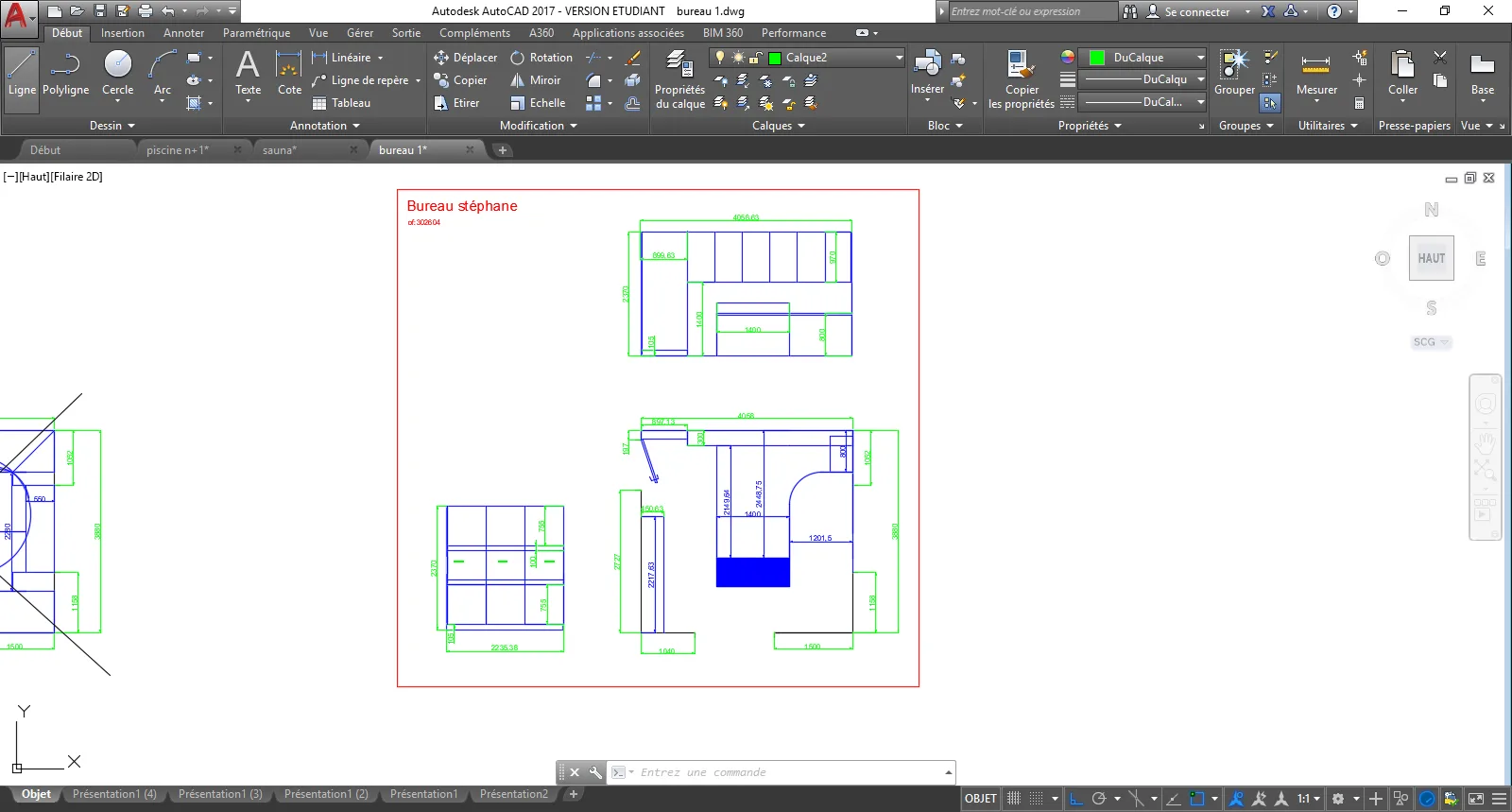This screenshot has width=1512, height=812.
Task: Toggle object snap square icon in status bar
Action: 1197,799
